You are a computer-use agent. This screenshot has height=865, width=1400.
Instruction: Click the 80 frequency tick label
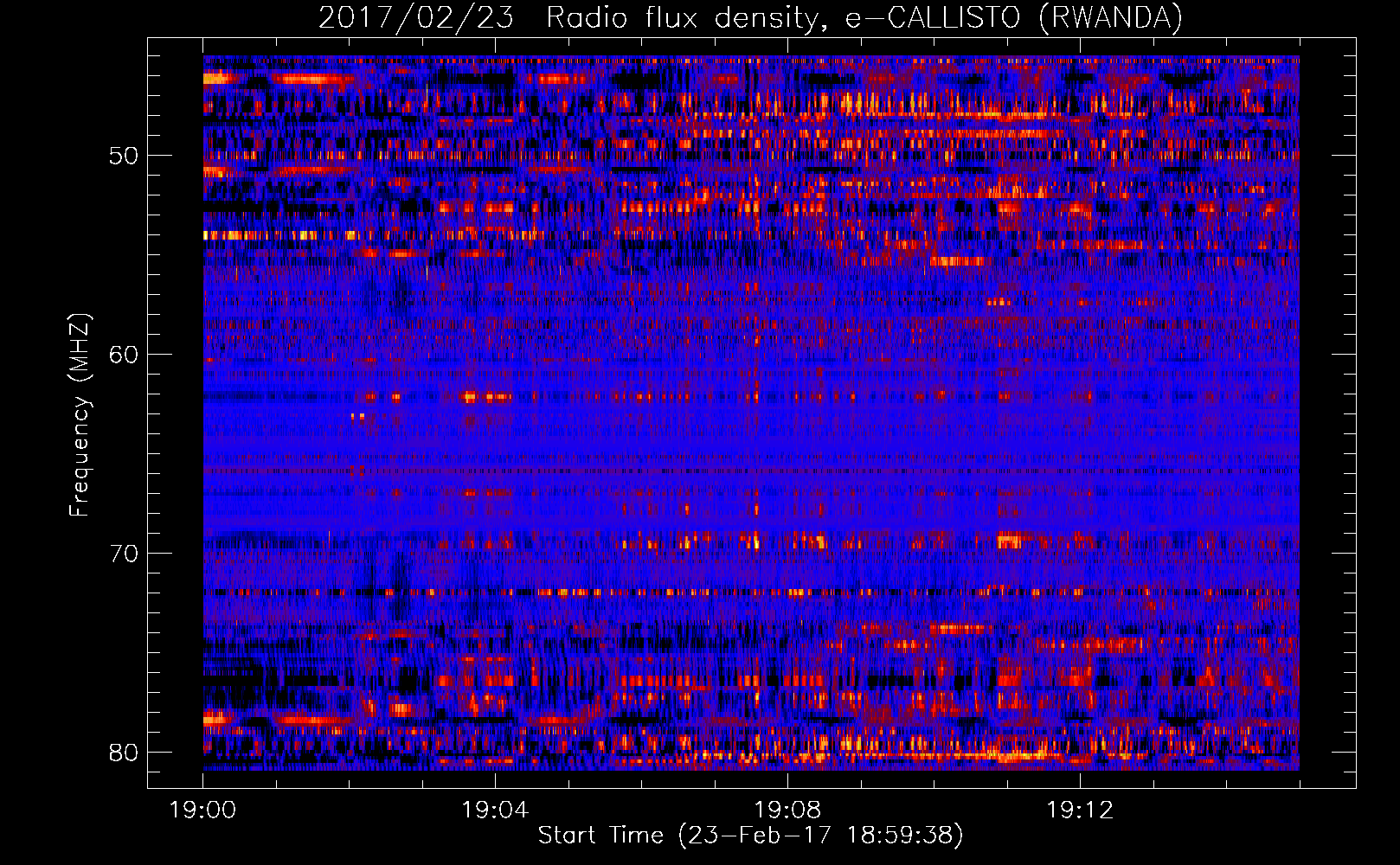[124, 753]
